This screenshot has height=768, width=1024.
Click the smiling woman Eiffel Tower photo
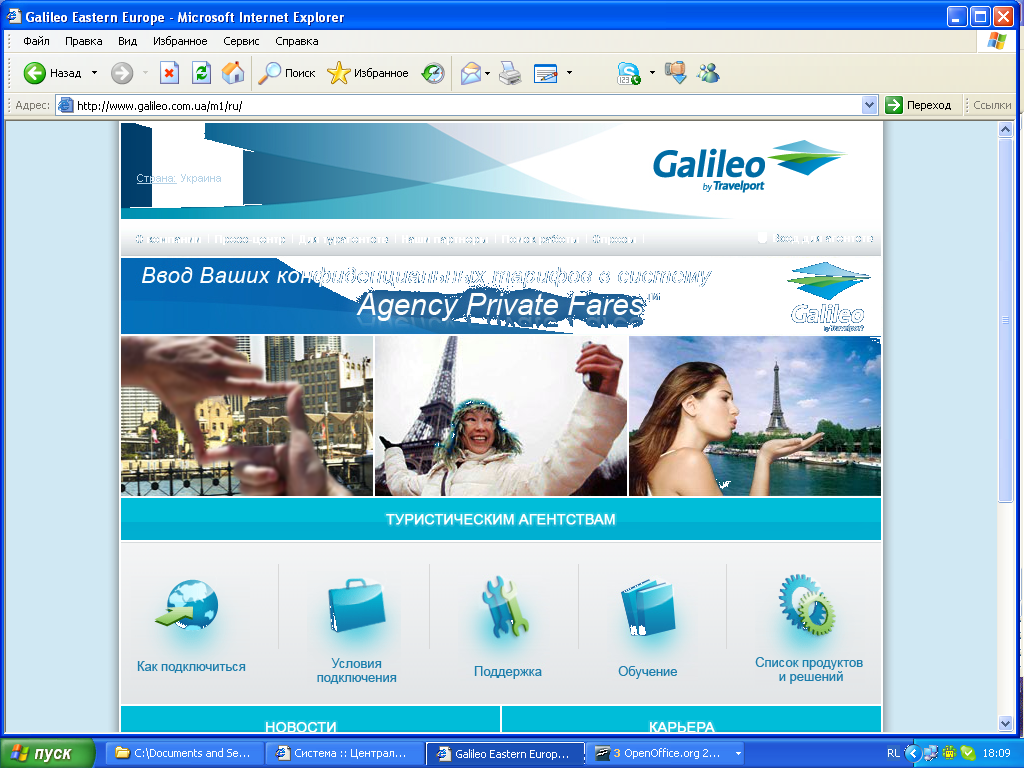pos(501,416)
